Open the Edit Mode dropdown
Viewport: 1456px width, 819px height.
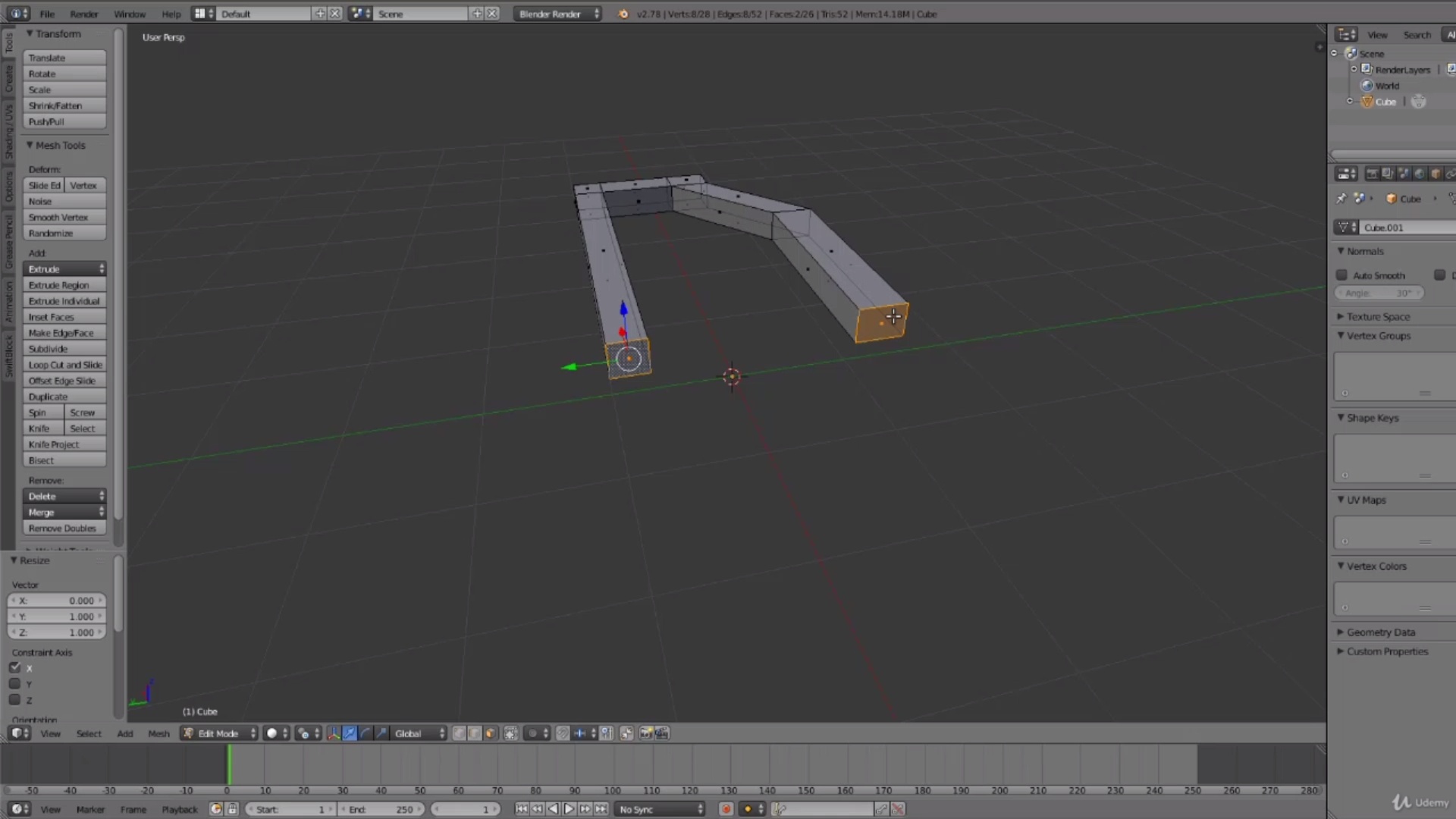[219, 733]
